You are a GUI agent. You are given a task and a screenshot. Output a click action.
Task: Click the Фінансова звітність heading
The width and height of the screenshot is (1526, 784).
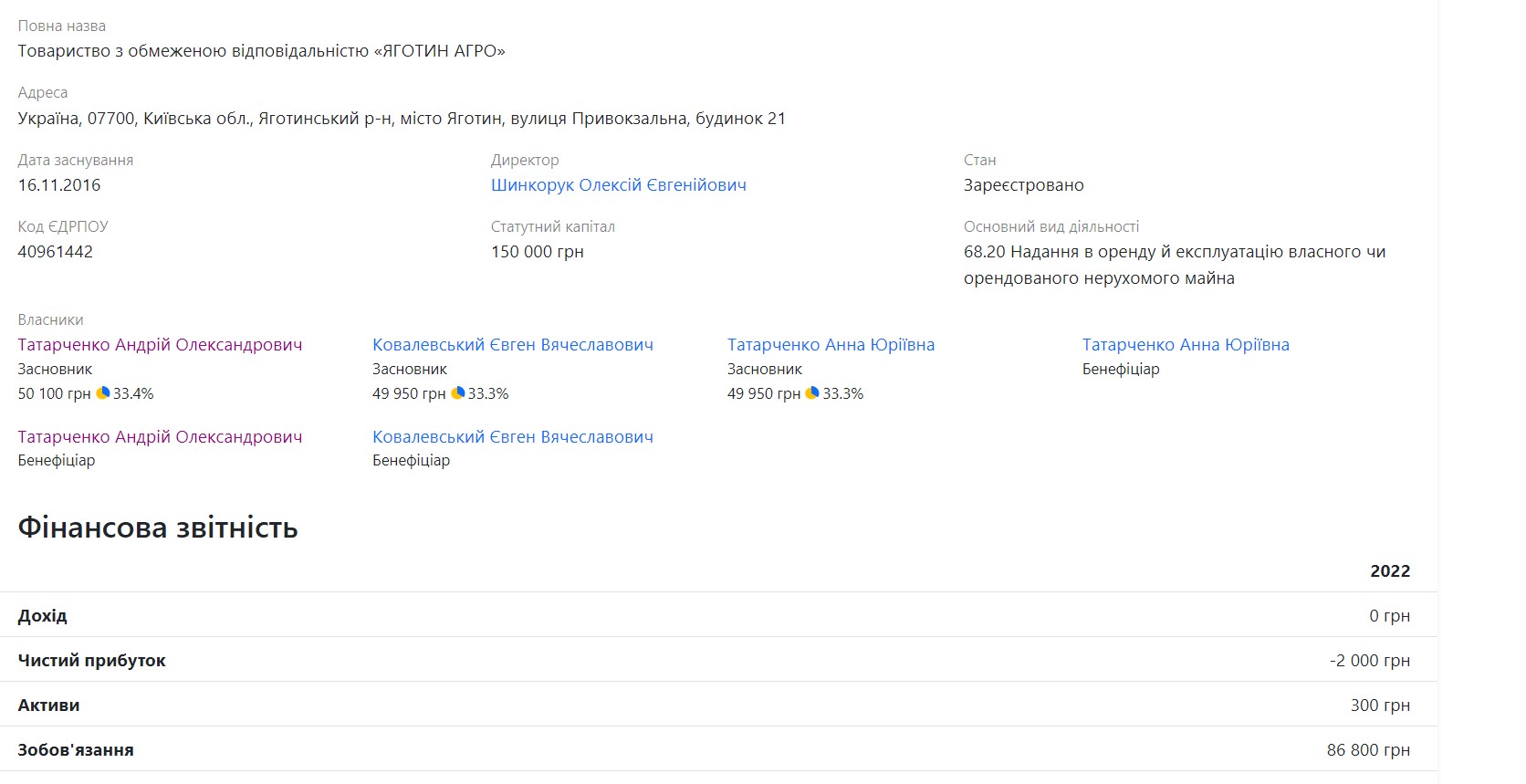tap(158, 528)
